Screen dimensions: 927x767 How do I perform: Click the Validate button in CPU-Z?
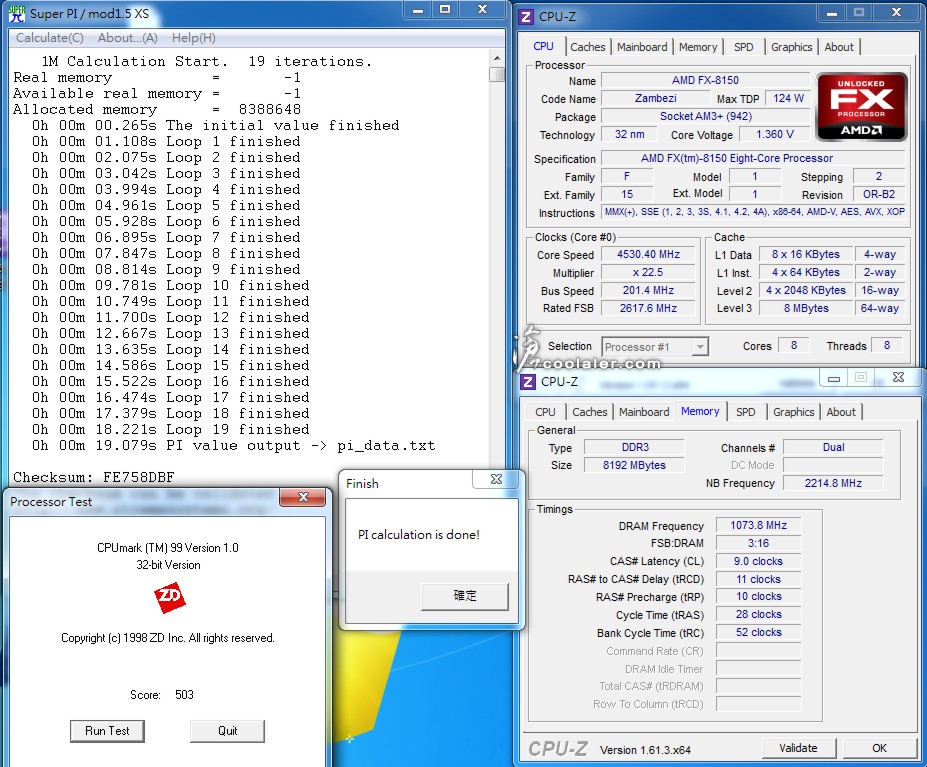coord(798,748)
